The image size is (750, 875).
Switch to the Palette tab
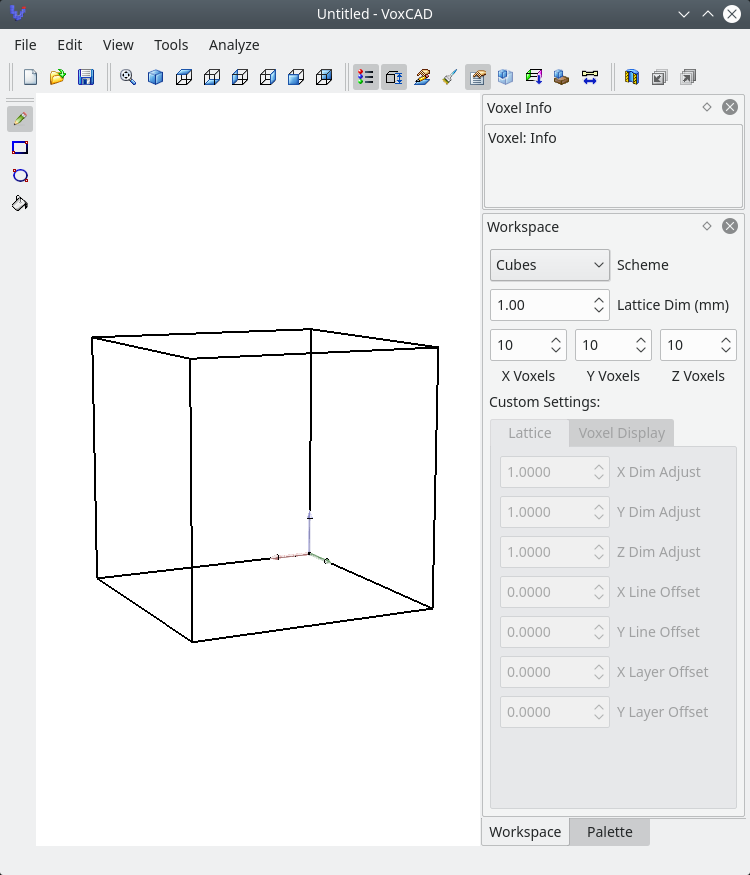pyautogui.click(x=609, y=832)
